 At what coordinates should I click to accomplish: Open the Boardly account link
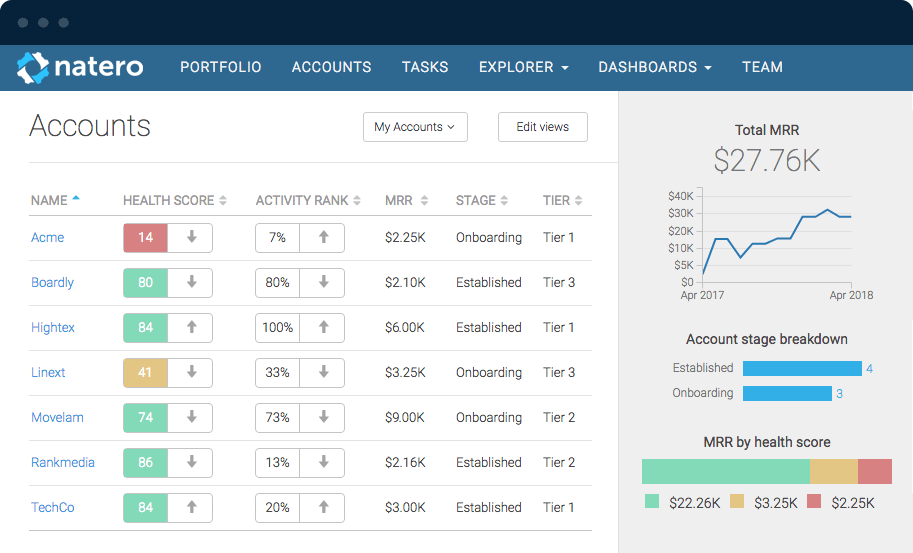point(52,283)
